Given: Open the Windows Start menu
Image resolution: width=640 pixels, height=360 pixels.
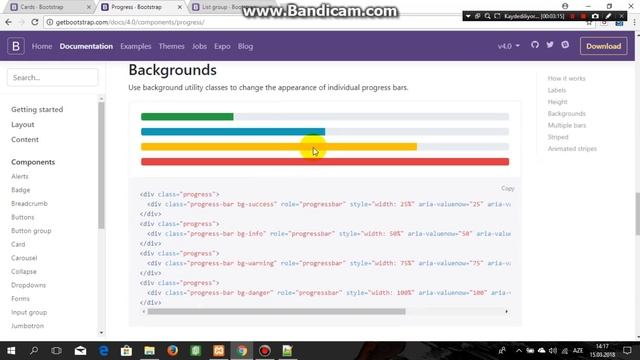Looking at the screenshot, I should 11,351.
